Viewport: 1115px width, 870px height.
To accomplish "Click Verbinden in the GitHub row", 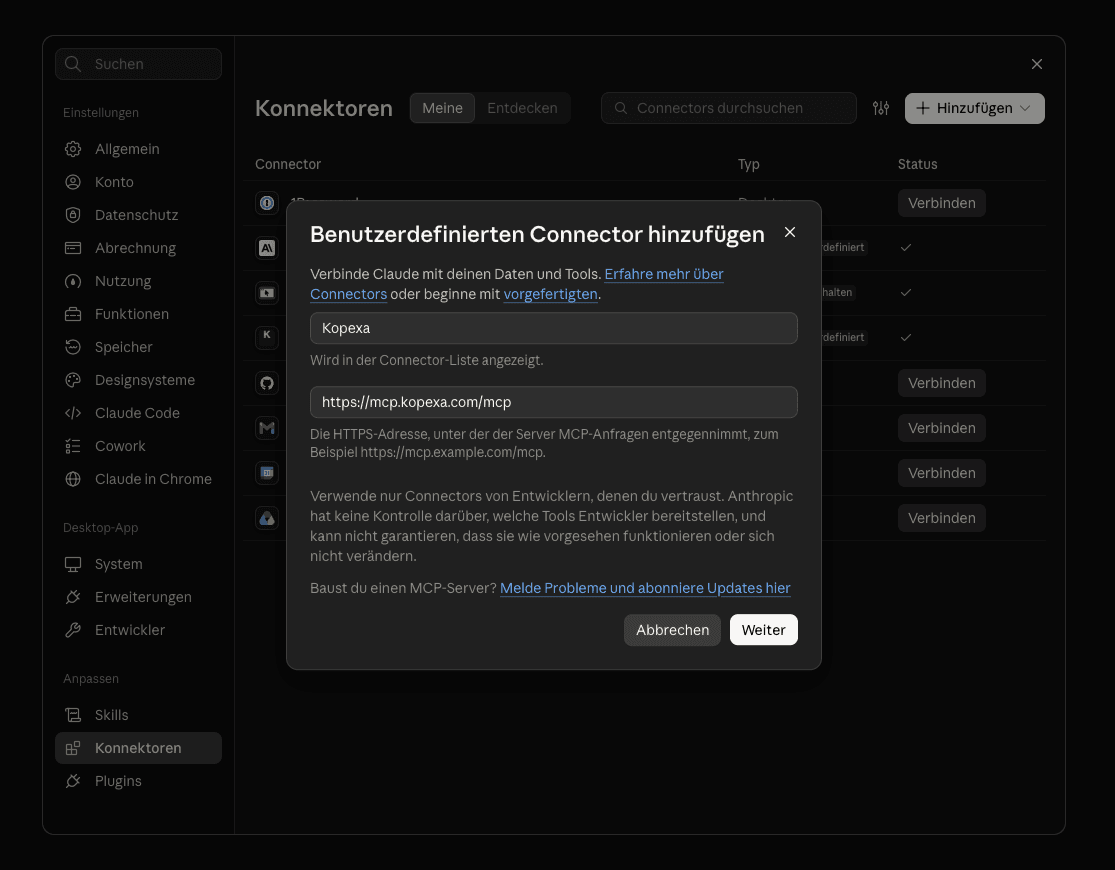I will pyautogui.click(x=941, y=383).
